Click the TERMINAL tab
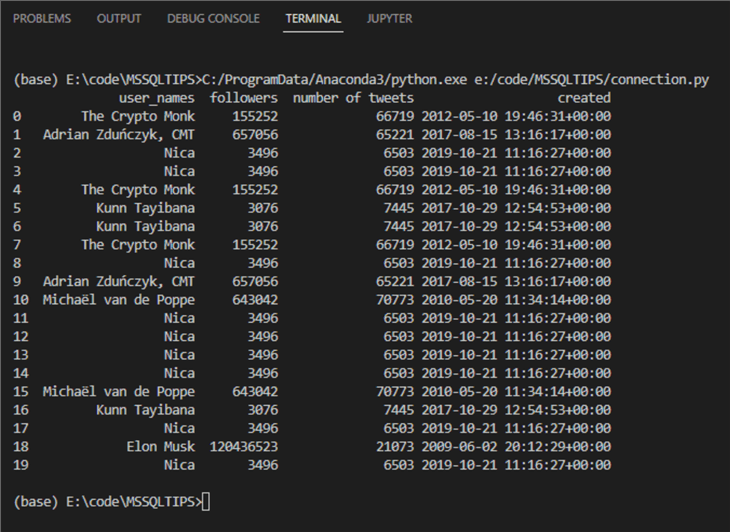This screenshot has width=730, height=532. [x=313, y=19]
